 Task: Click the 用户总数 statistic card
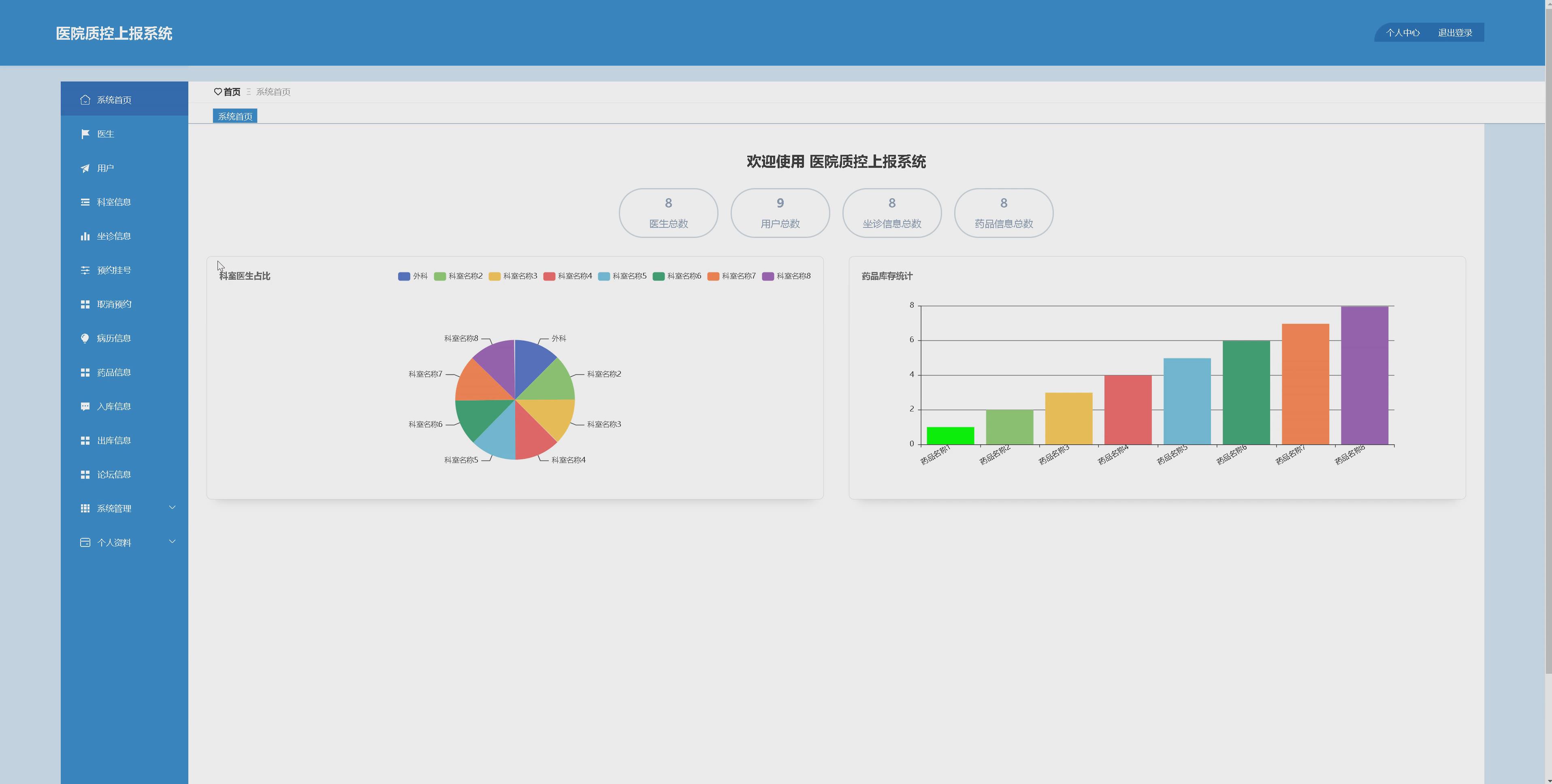(x=780, y=213)
